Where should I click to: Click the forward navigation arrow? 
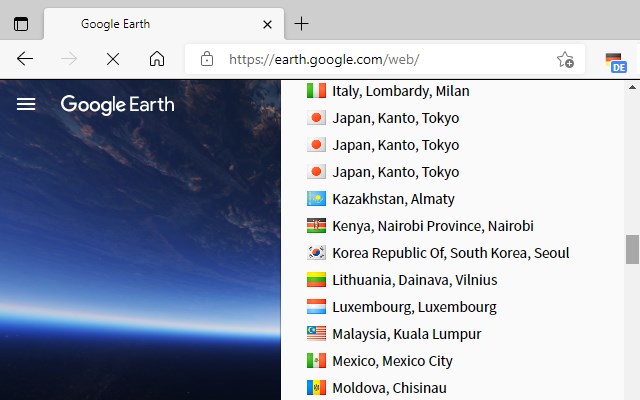(x=69, y=59)
